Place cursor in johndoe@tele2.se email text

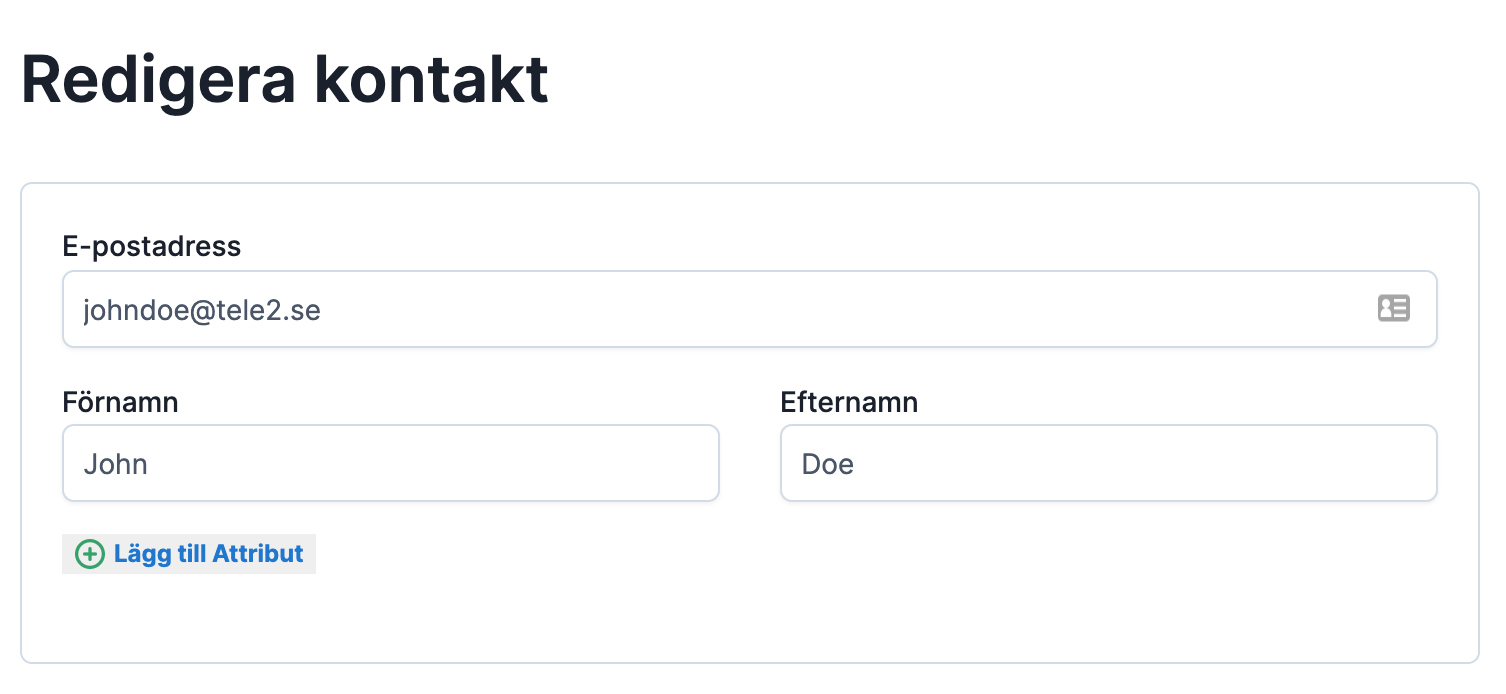[x=202, y=310]
